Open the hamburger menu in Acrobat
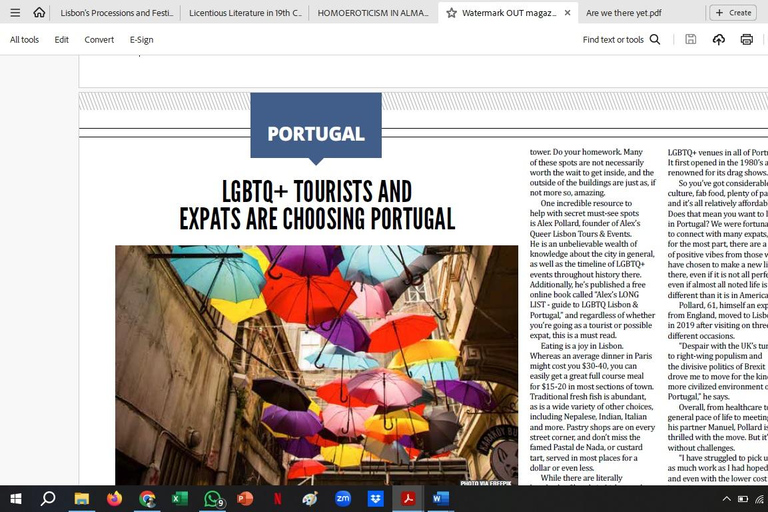The image size is (768, 512). point(15,13)
